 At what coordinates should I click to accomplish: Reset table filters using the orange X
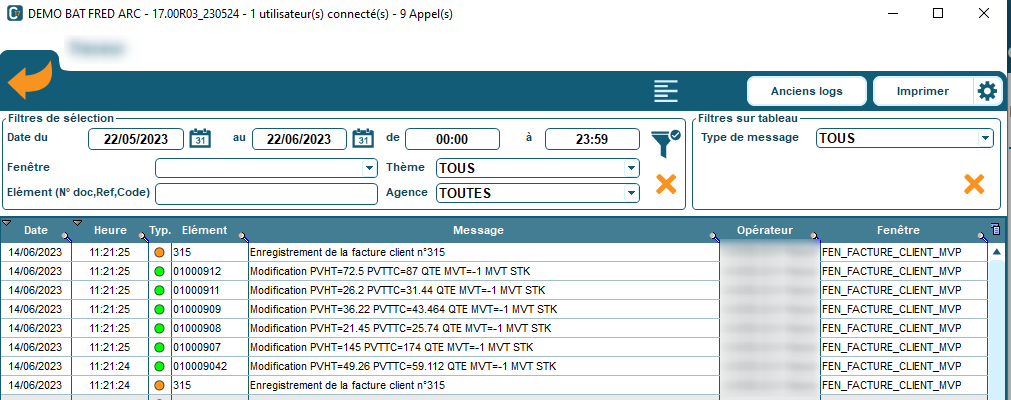pos(973,184)
